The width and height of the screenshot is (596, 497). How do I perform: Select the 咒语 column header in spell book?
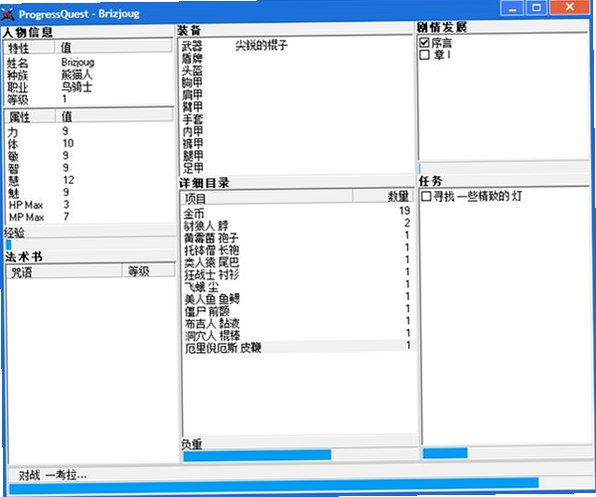click(x=64, y=271)
